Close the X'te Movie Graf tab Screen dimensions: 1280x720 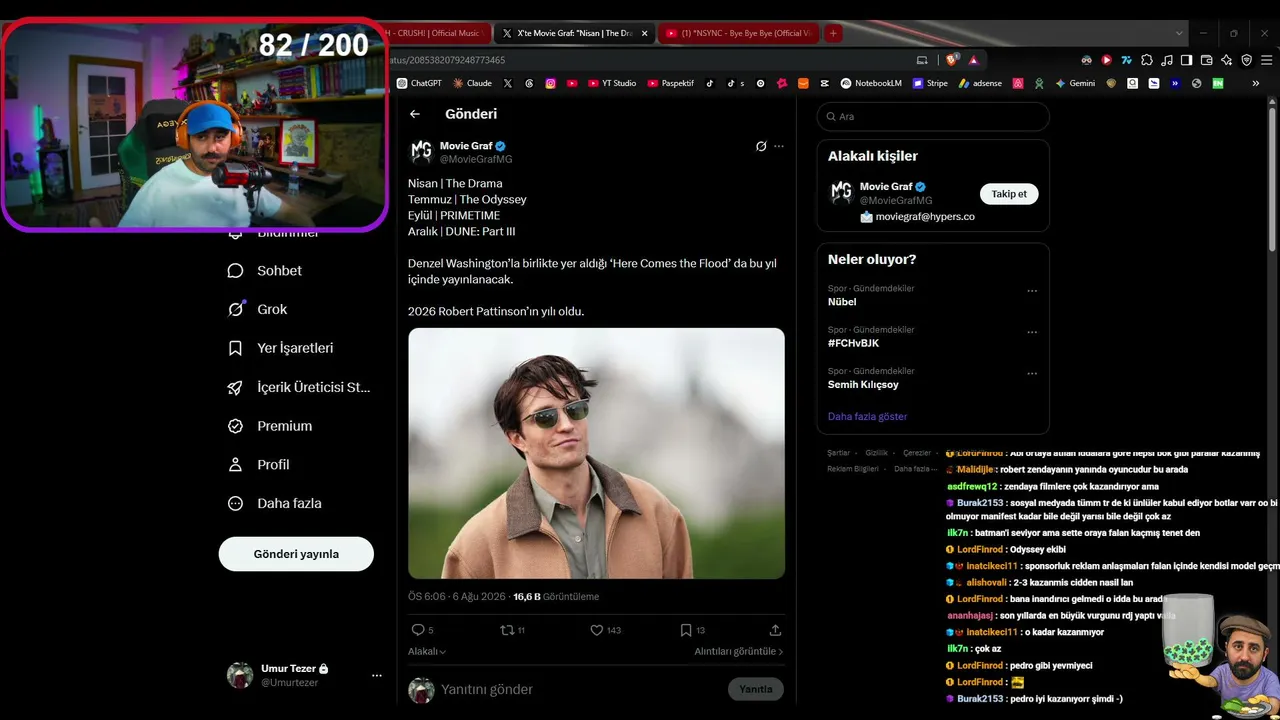pos(644,33)
